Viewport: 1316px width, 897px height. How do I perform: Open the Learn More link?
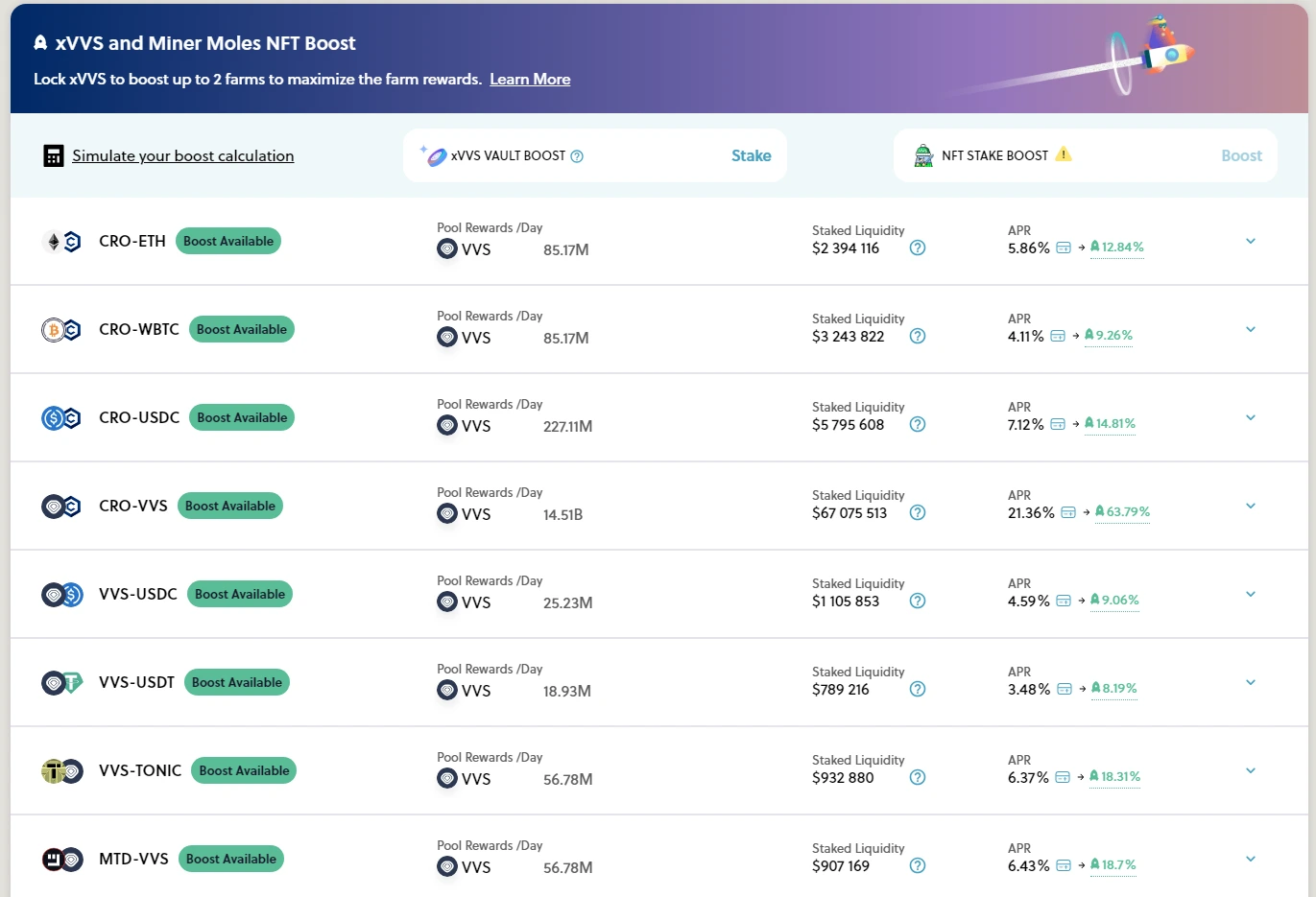point(530,80)
